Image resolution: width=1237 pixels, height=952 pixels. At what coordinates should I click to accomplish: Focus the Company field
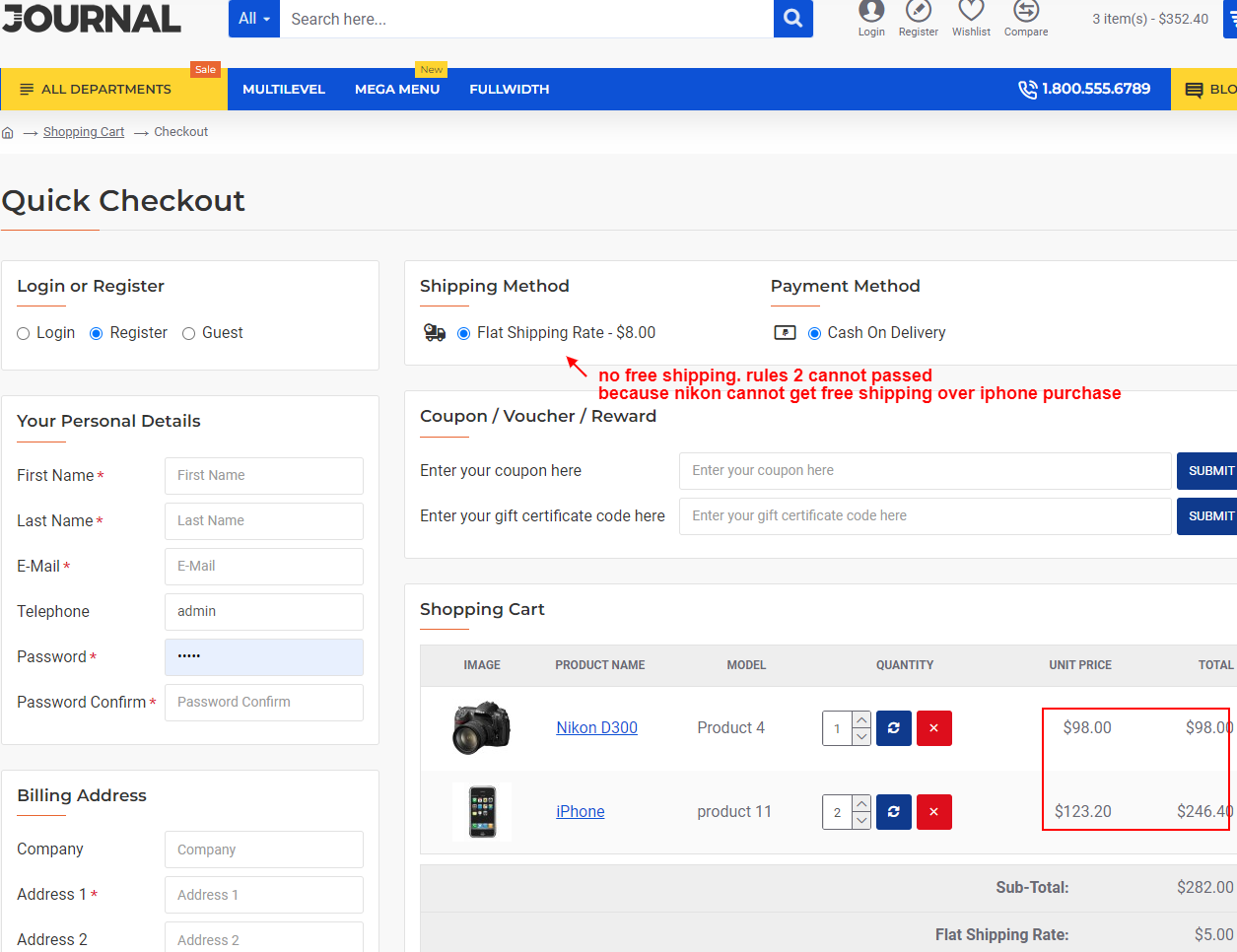coord(264,850)
